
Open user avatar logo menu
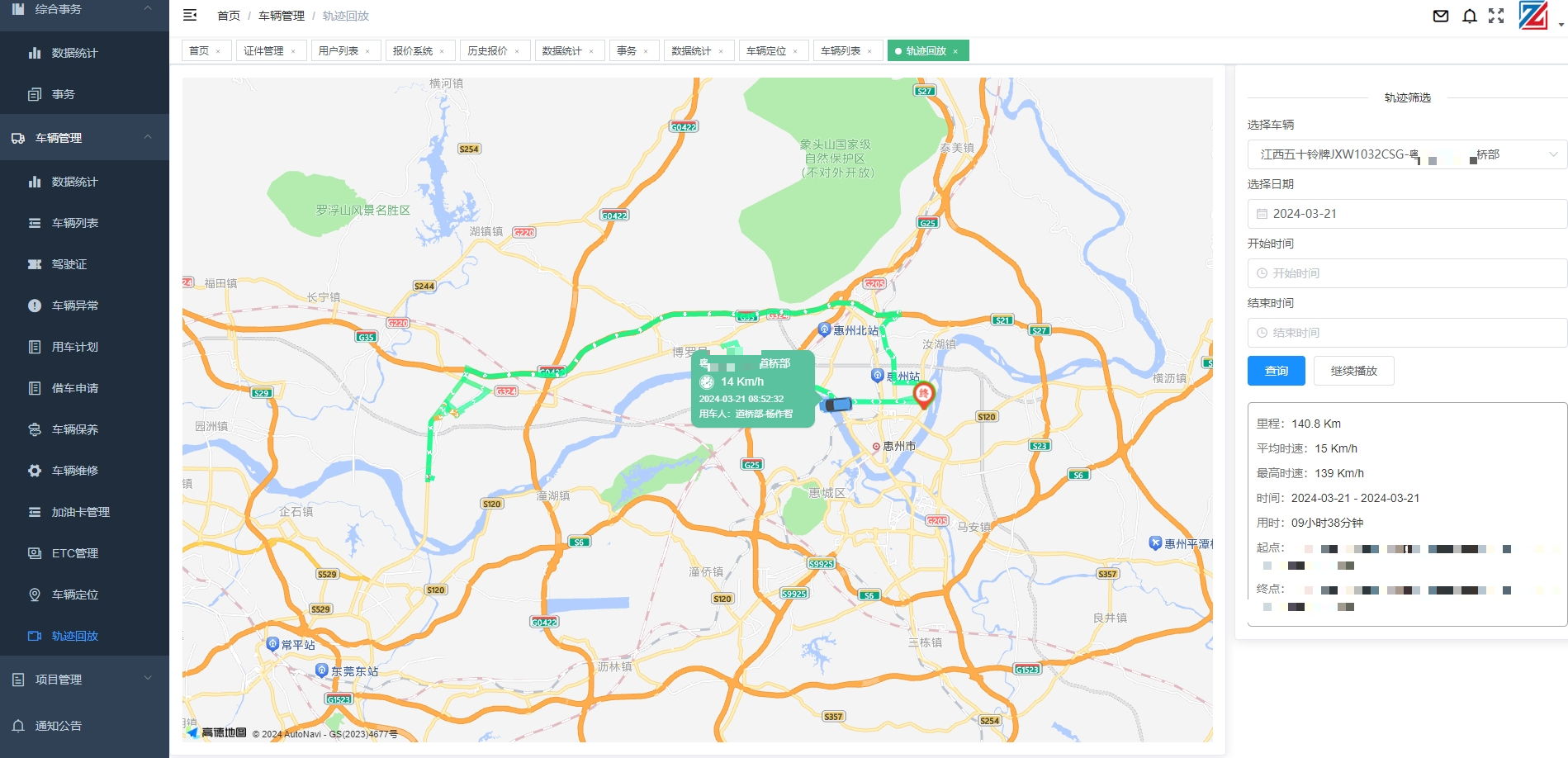[1533, 16]
